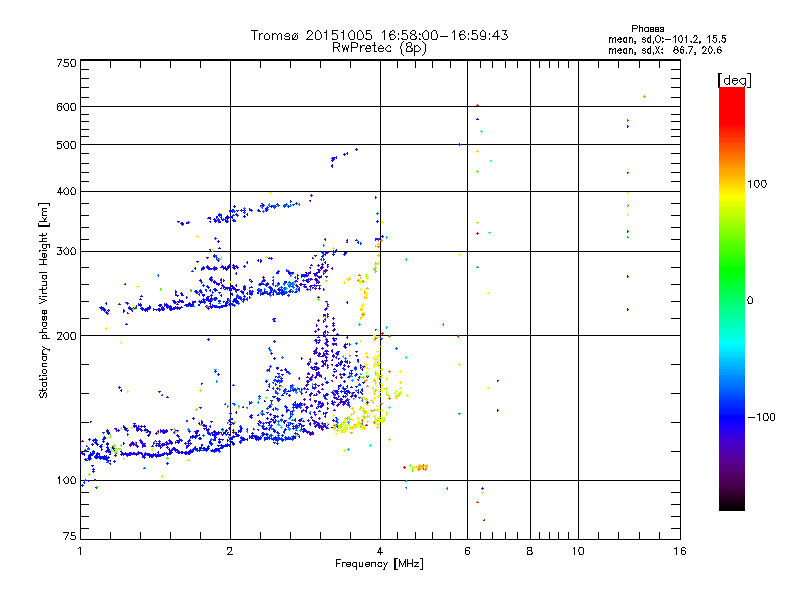Click the y-axis tick label '600'
The height and width of the screenshot is (600, 800).
pos(66,107)
